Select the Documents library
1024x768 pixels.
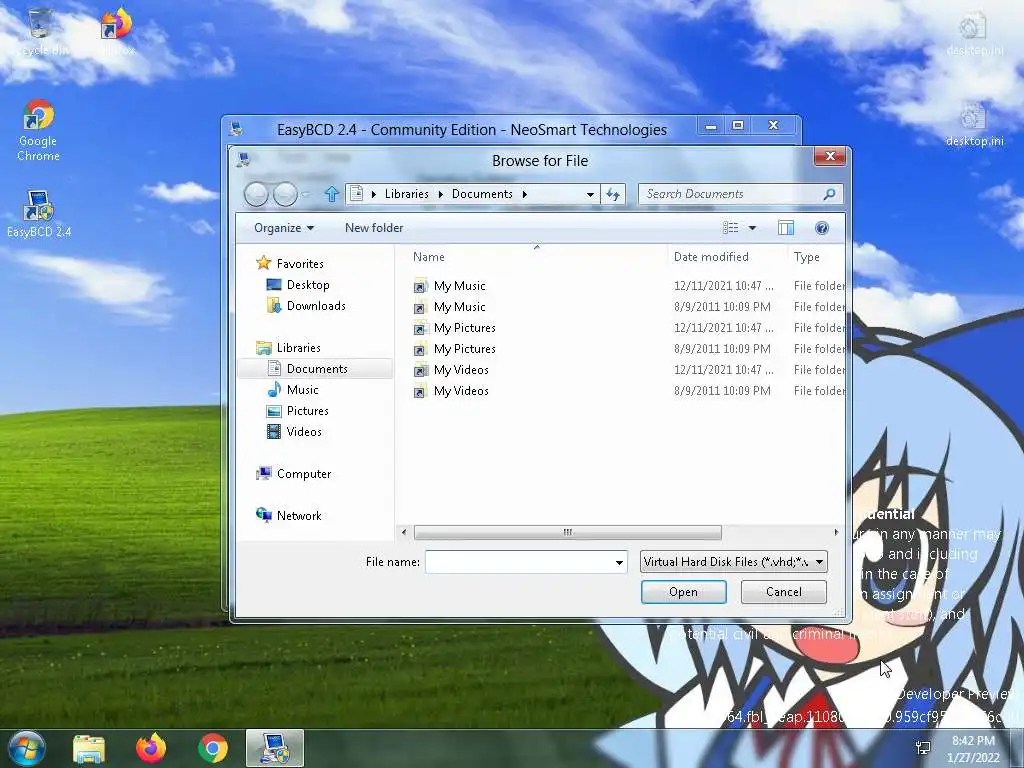pyautogui.click(x=316, y=368)
